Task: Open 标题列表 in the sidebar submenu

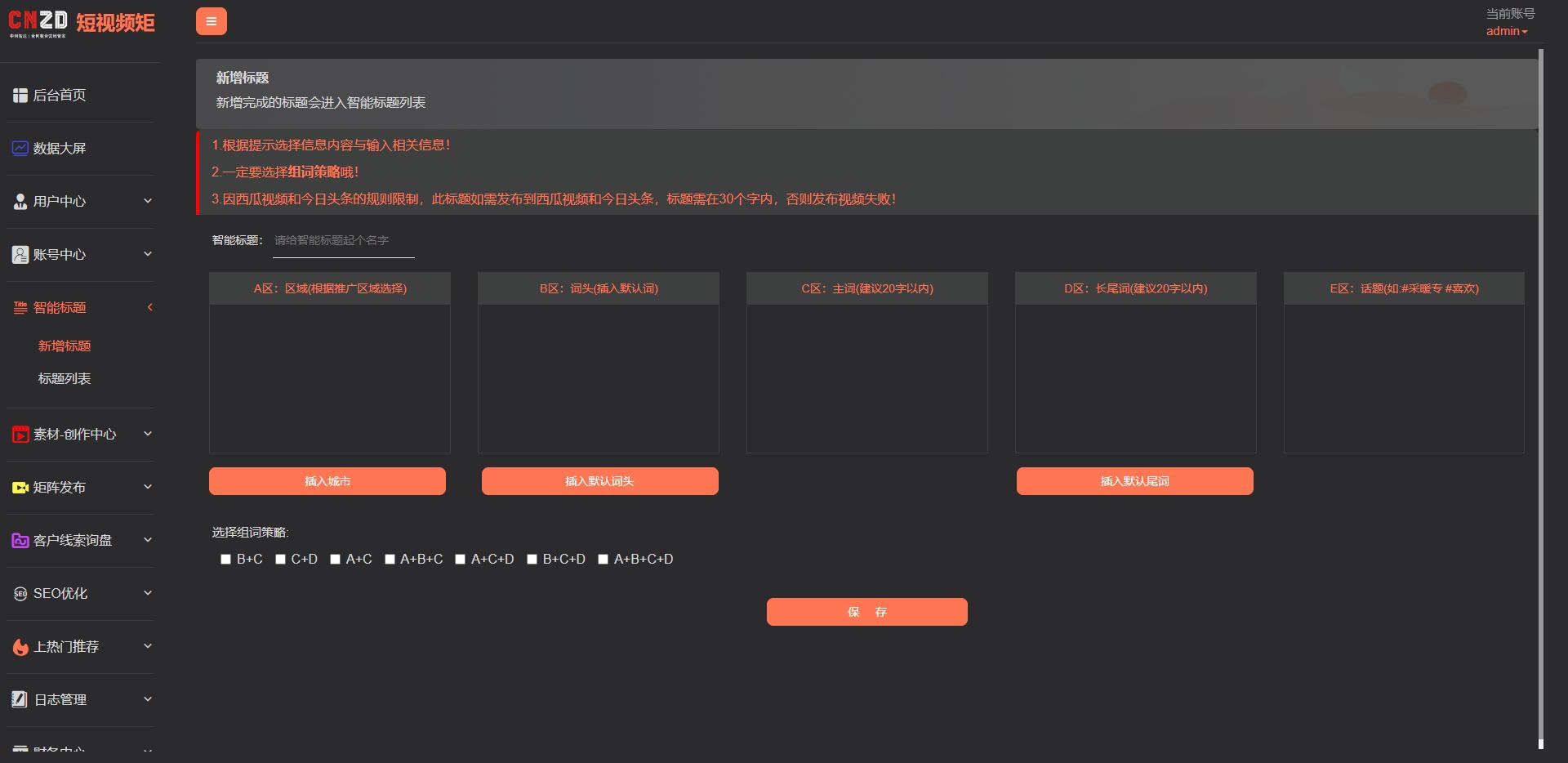Action: pos(65,379)
